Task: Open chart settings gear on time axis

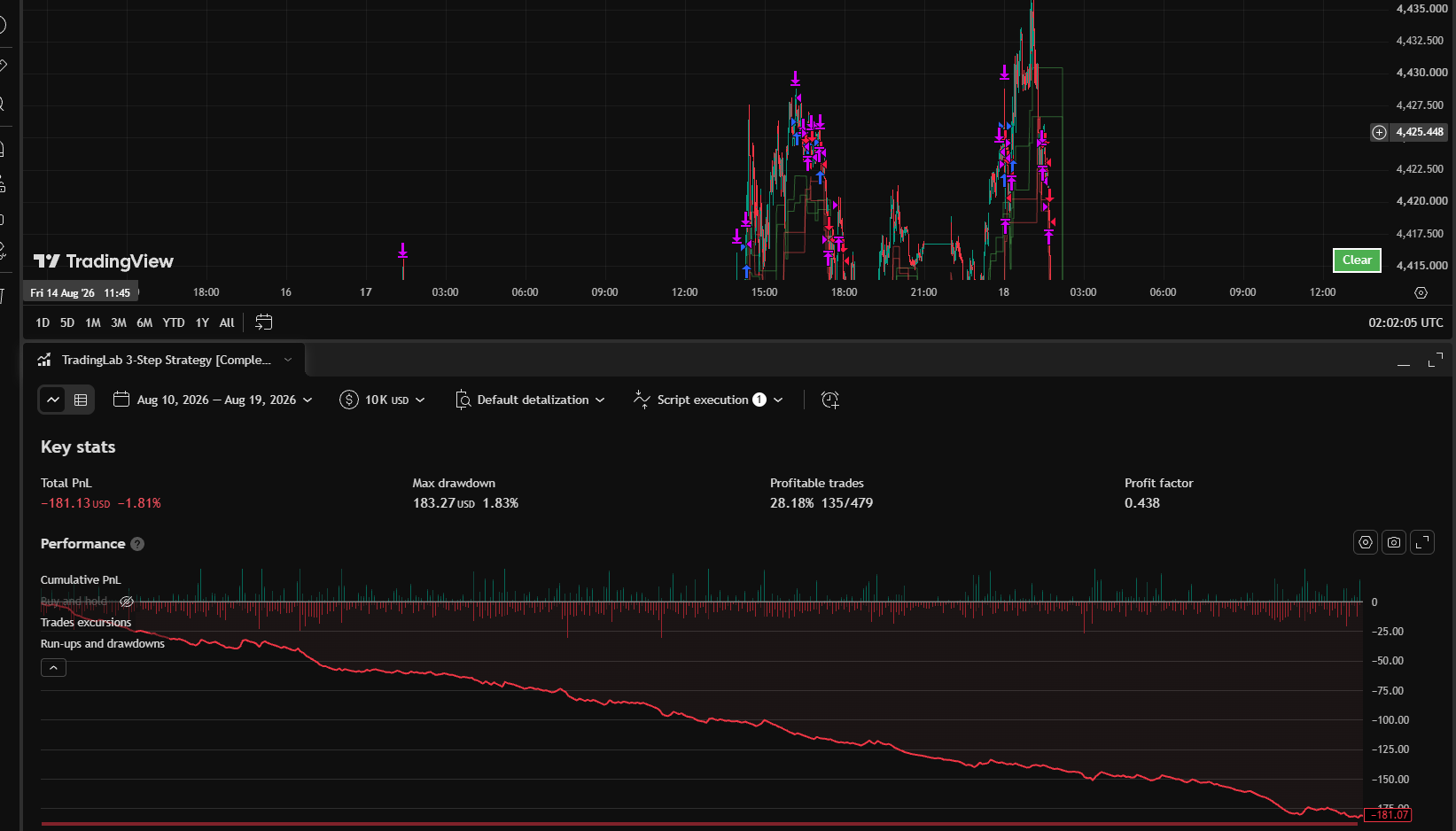Action: pos(1421,292)
